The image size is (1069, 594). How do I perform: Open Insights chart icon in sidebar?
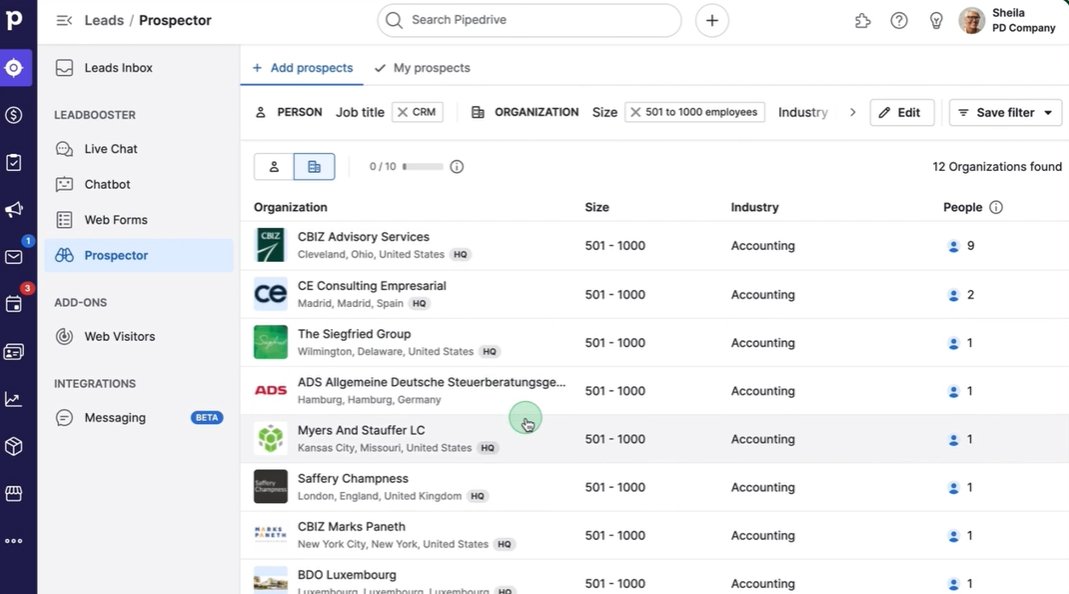tap(14, 399)
